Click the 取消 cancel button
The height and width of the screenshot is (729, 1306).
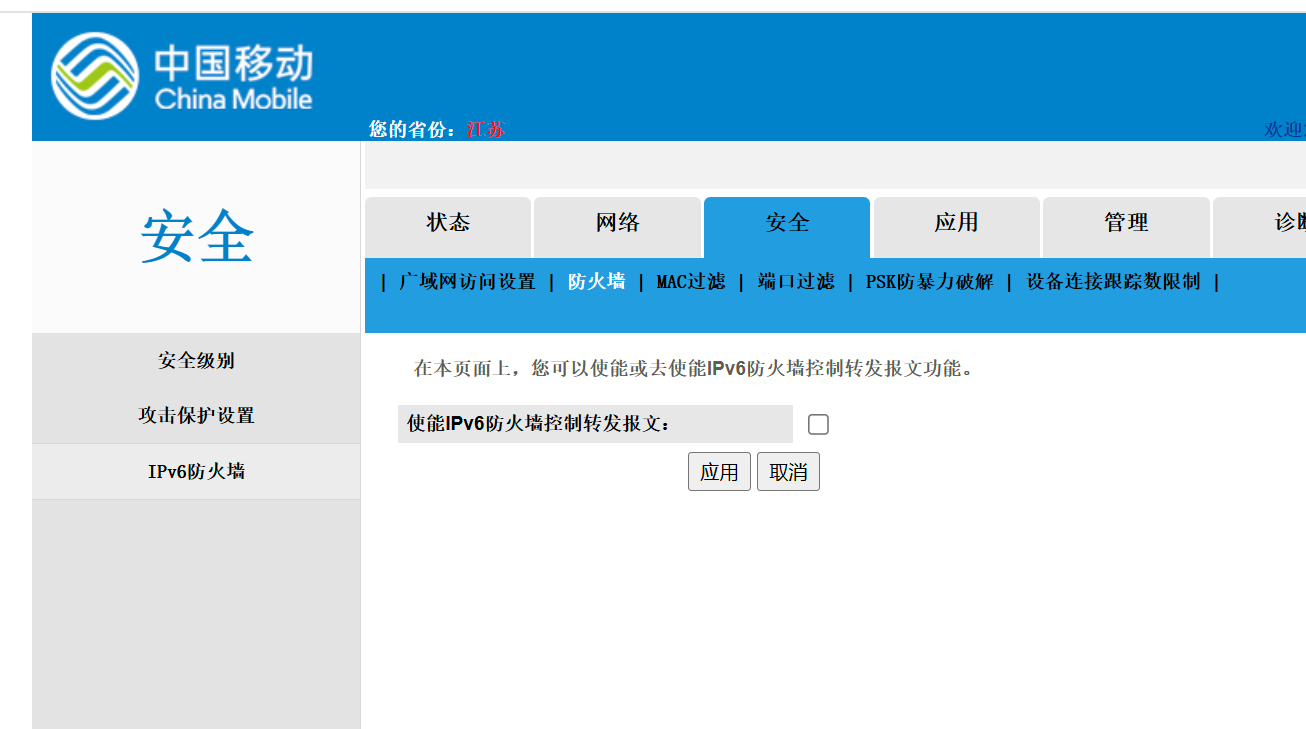tap(788, 472)
